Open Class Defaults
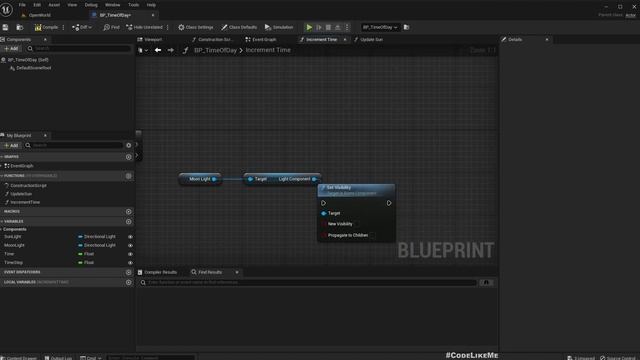This screenshot has height=360, width=640. coord(239,27)
